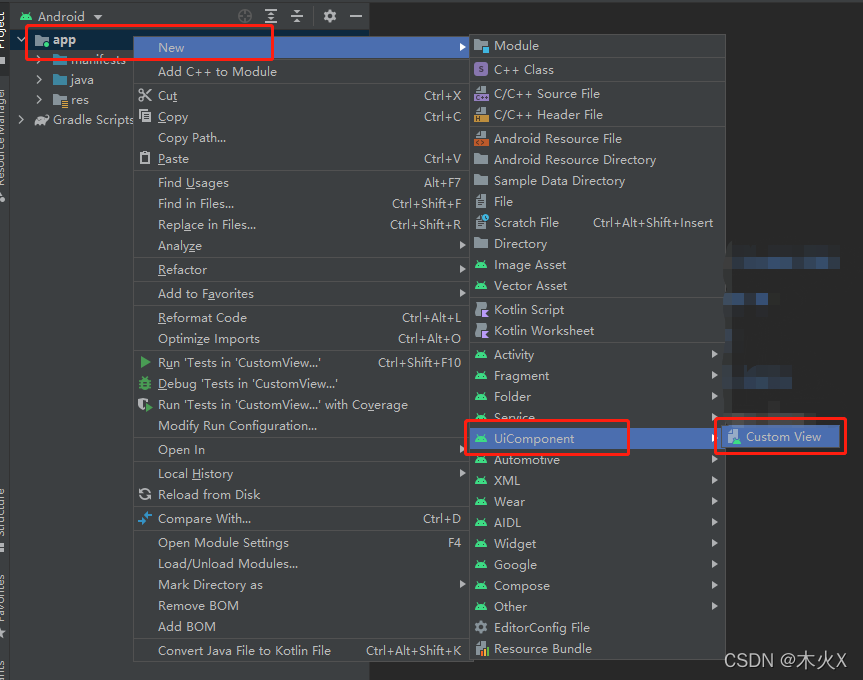The image size is (863, 680).
Task: Click the Run with Coverage icon
Action: [x=145, y=404]
